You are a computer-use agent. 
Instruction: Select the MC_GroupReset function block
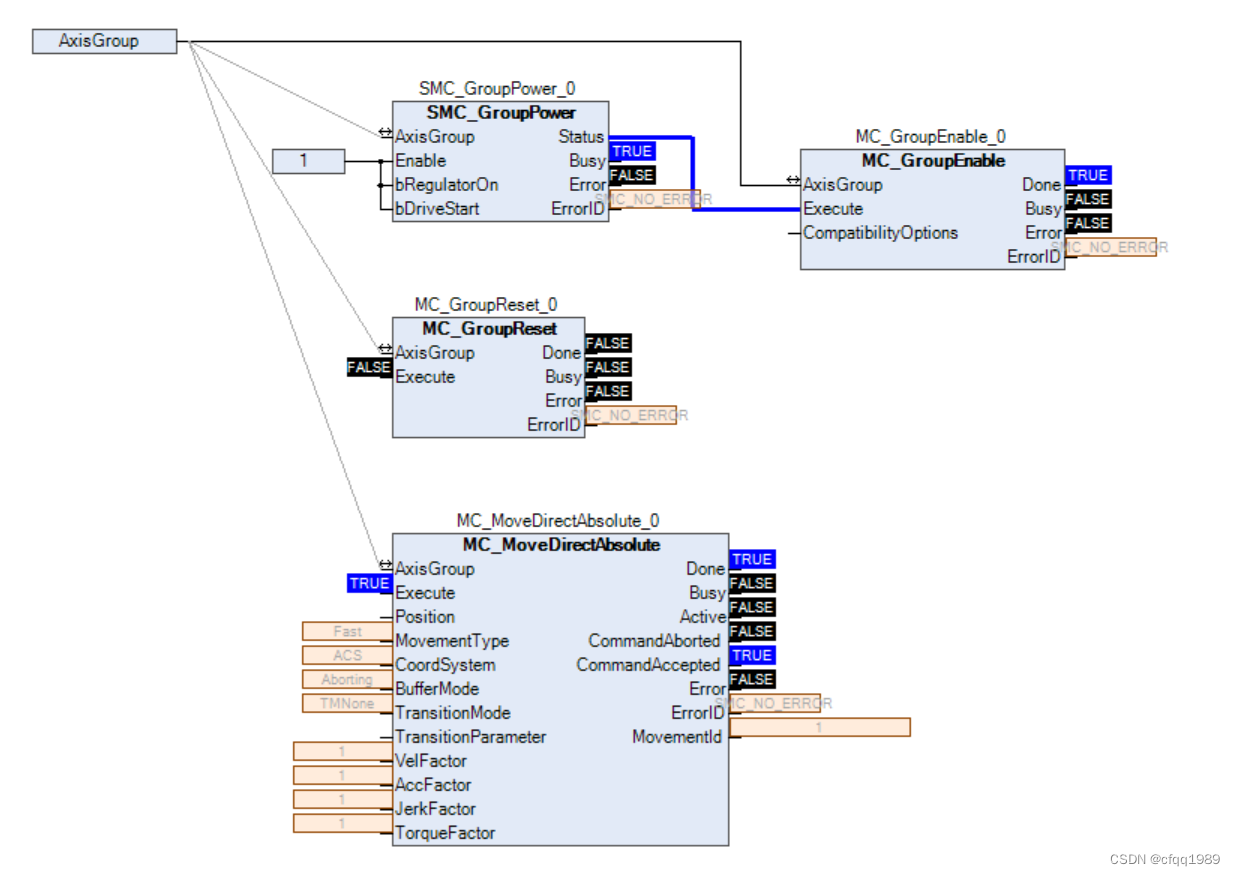(487, 329)
